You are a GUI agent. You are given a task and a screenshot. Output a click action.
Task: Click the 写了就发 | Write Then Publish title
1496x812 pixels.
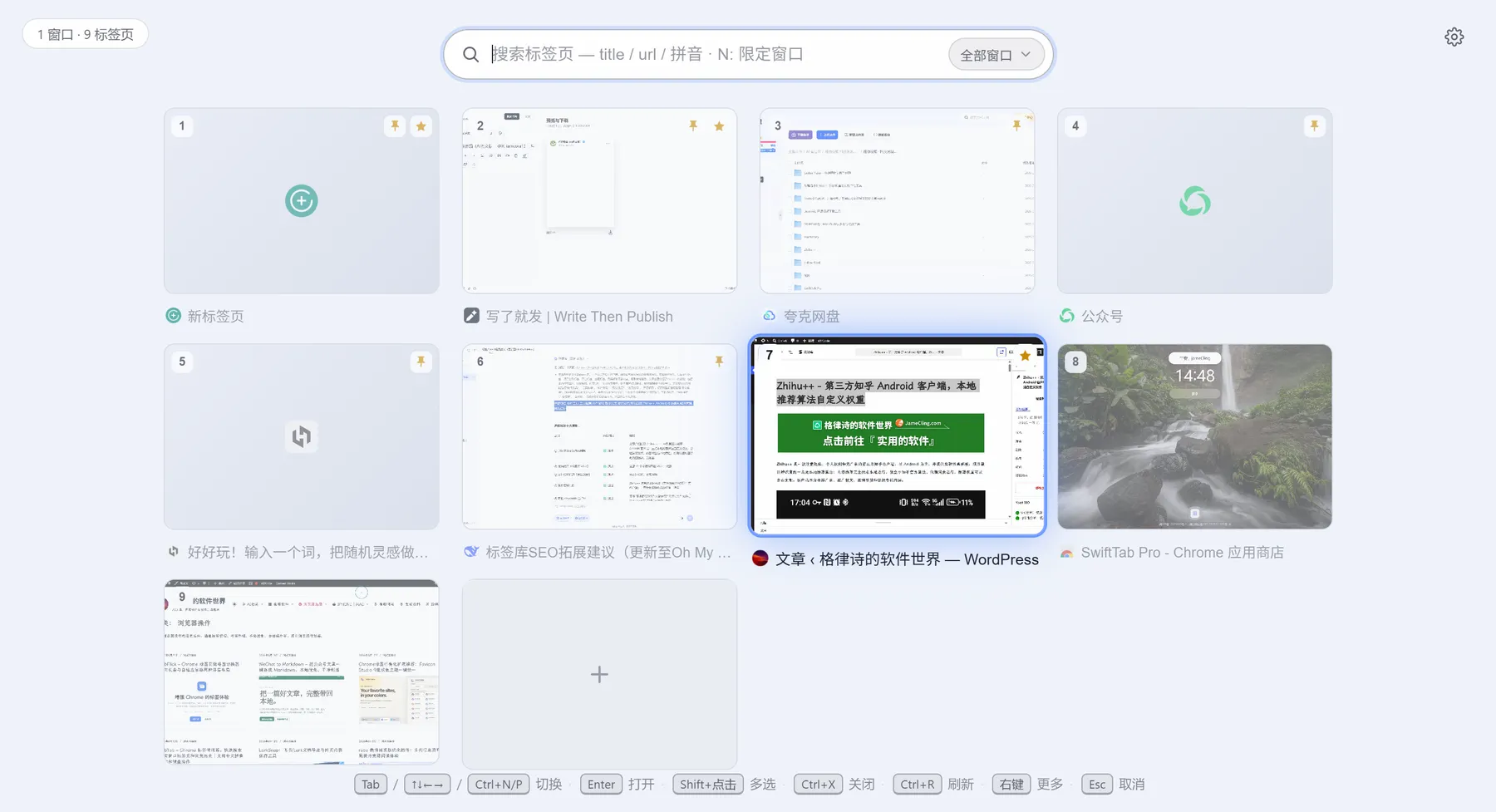click(x=579, y=317)
